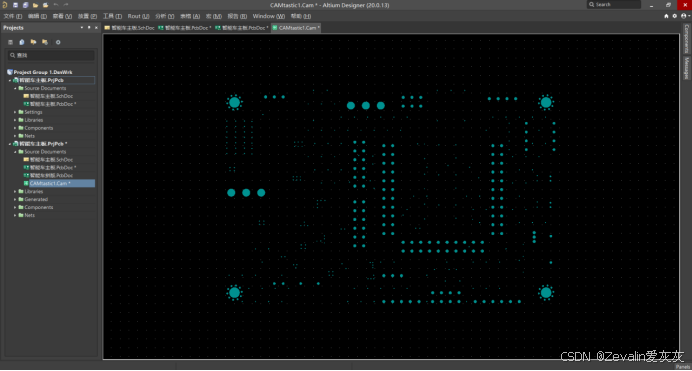Open the Messages side panel tab

point(686,68)
